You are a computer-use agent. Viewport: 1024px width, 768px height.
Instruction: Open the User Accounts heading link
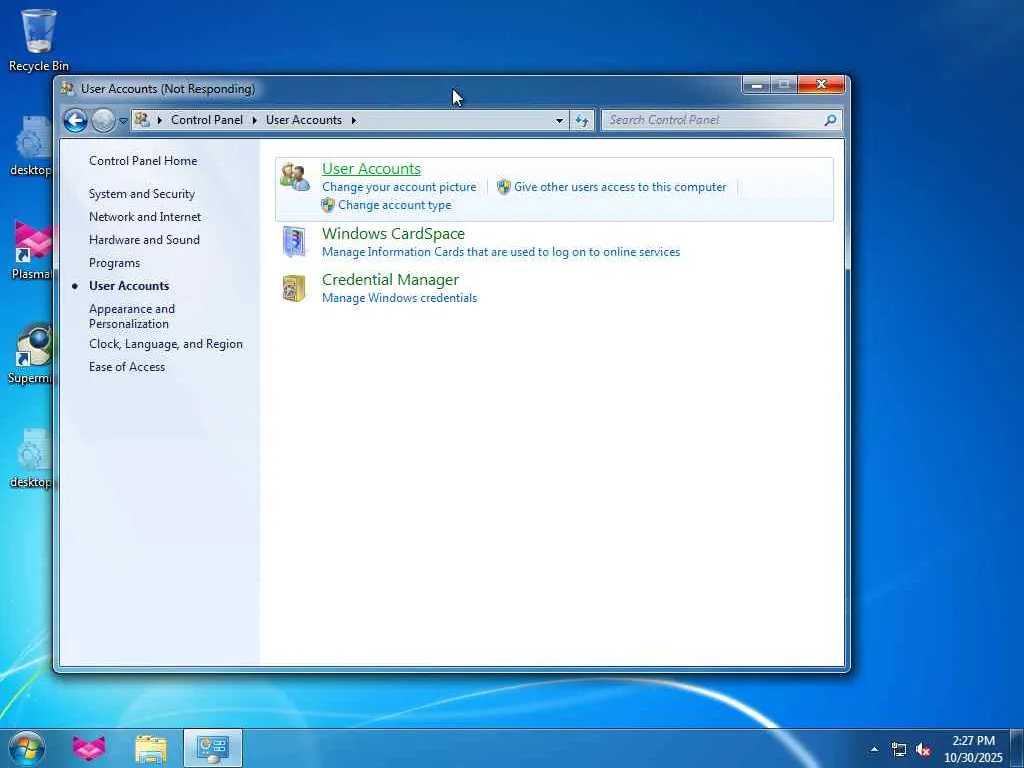click(x=371, y=168)
